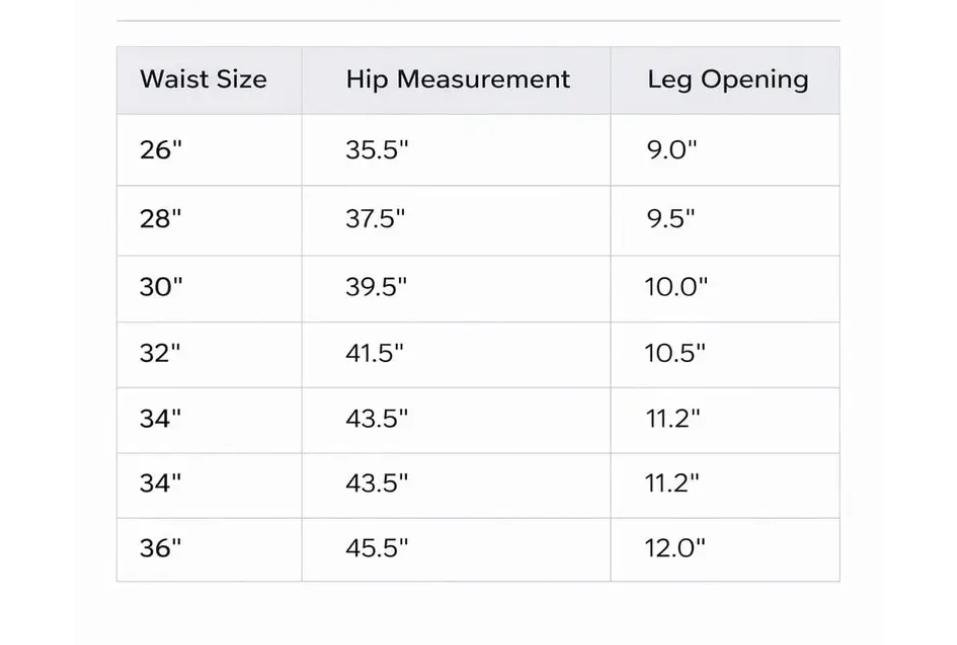957x645 pixels.
Task: Select the 30" waist size cell
Action: (209, 289)
